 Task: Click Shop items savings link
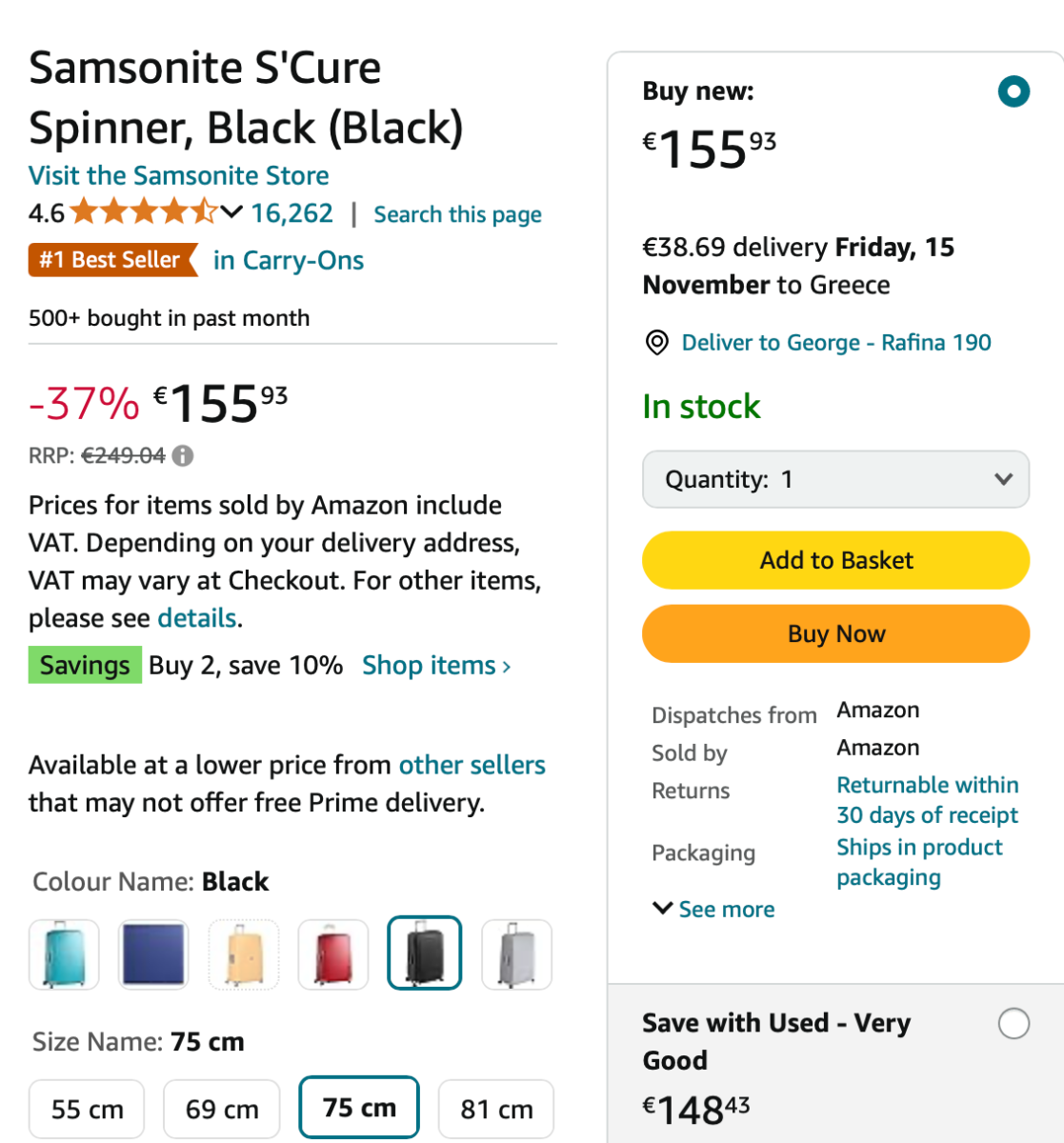[x=436, y=666]
